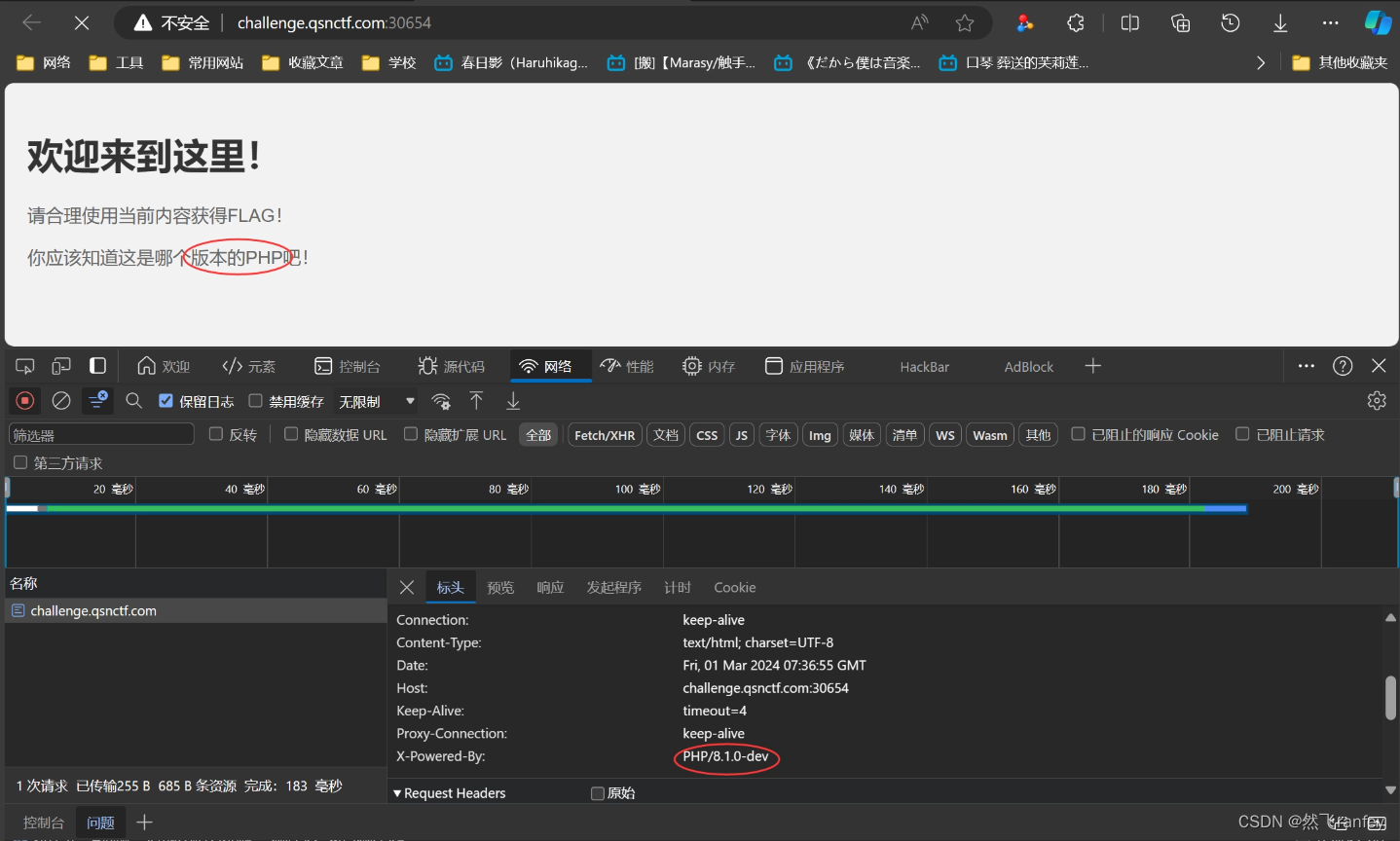Open the 响应 tab in request details
Image resolution: width=1400 pixels, height=841 pixels.
pyautogui.click(x=550, y=587)
